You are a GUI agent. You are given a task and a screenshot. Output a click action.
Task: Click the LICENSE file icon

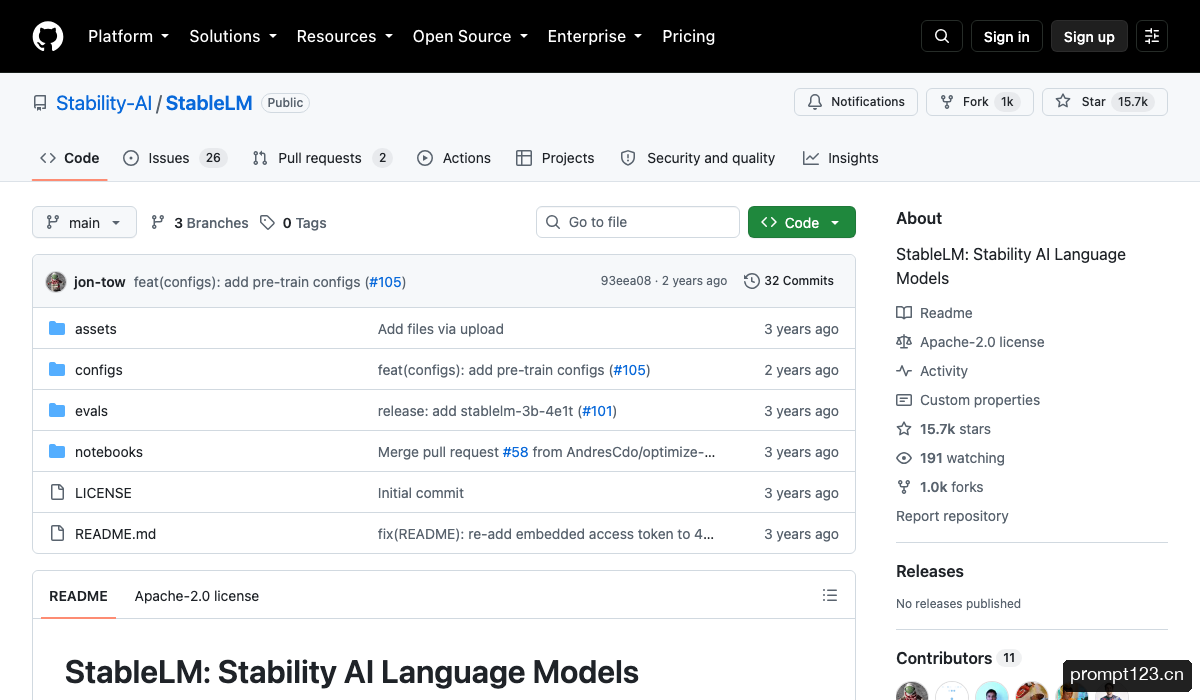point(57,493)
